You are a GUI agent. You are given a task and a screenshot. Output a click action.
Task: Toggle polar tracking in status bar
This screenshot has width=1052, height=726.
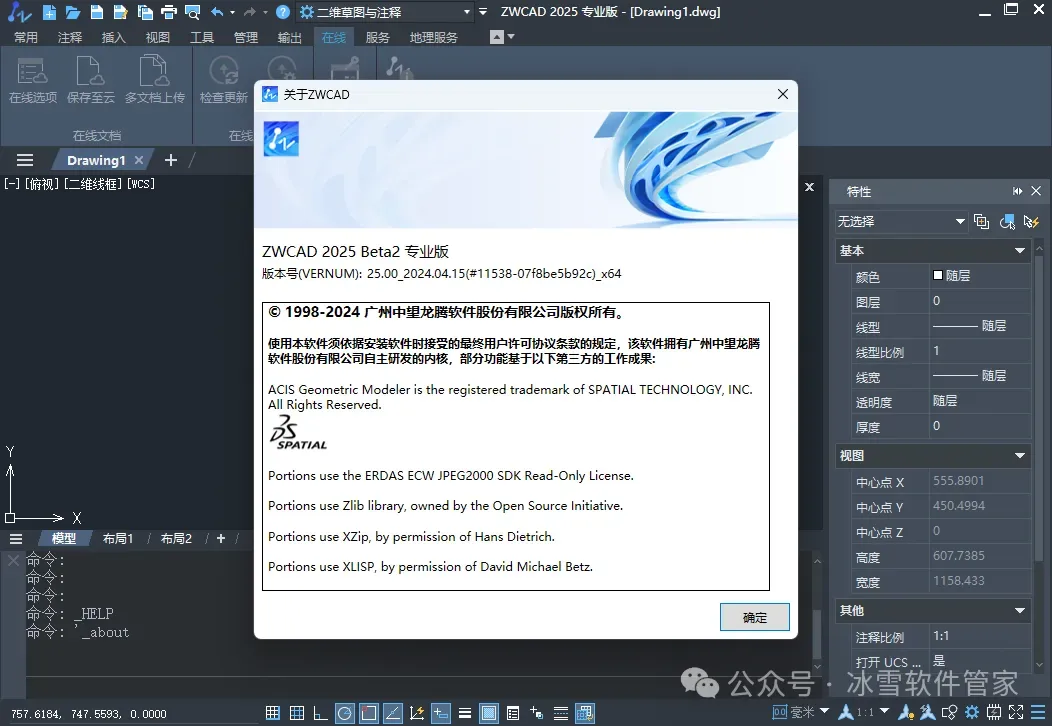[x=344, y=713]
